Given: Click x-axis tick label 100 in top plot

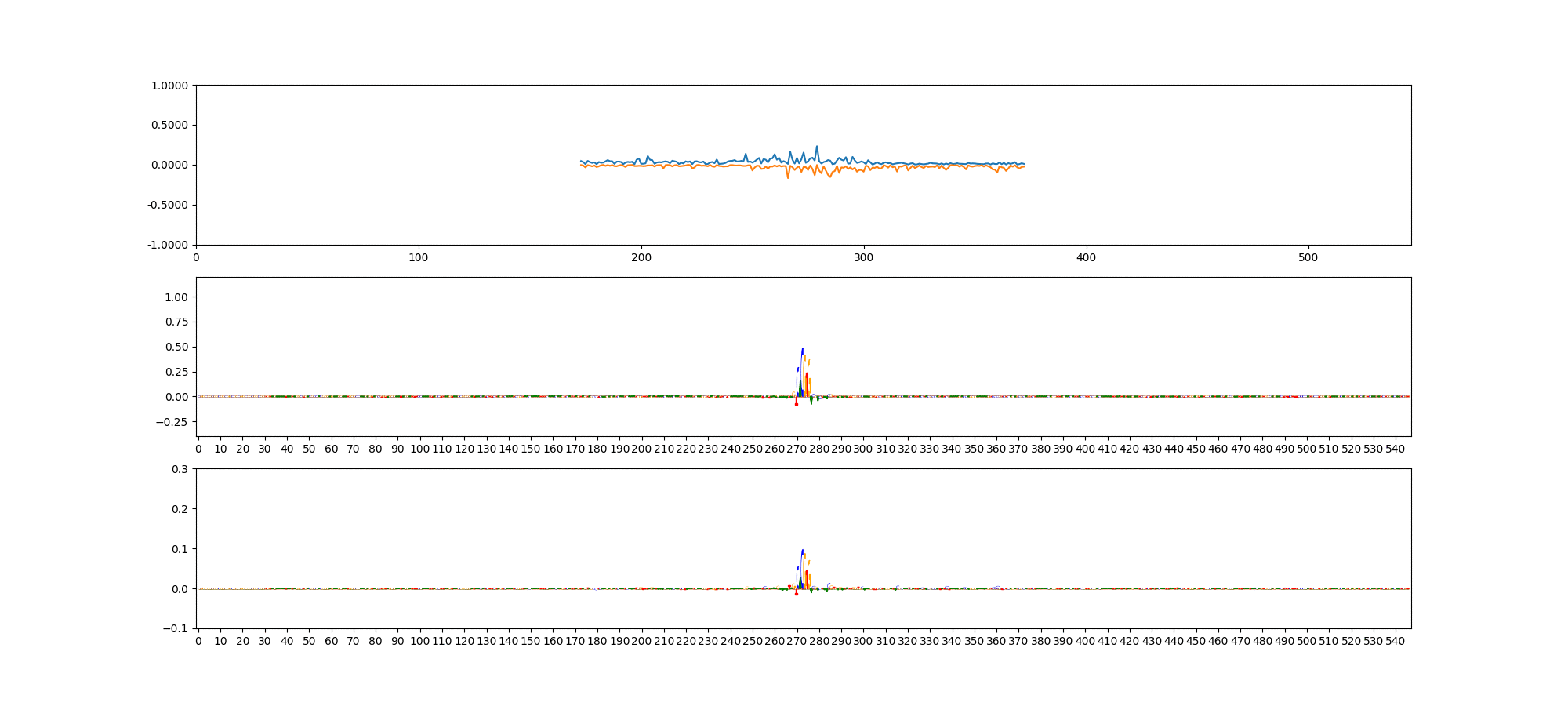Looking at the screenshot, I should [419, 257].
